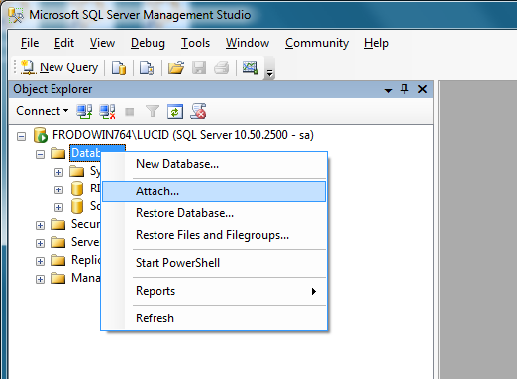517x379 pixels.
Task: Select the Security folder label
Action: point(86,224)
